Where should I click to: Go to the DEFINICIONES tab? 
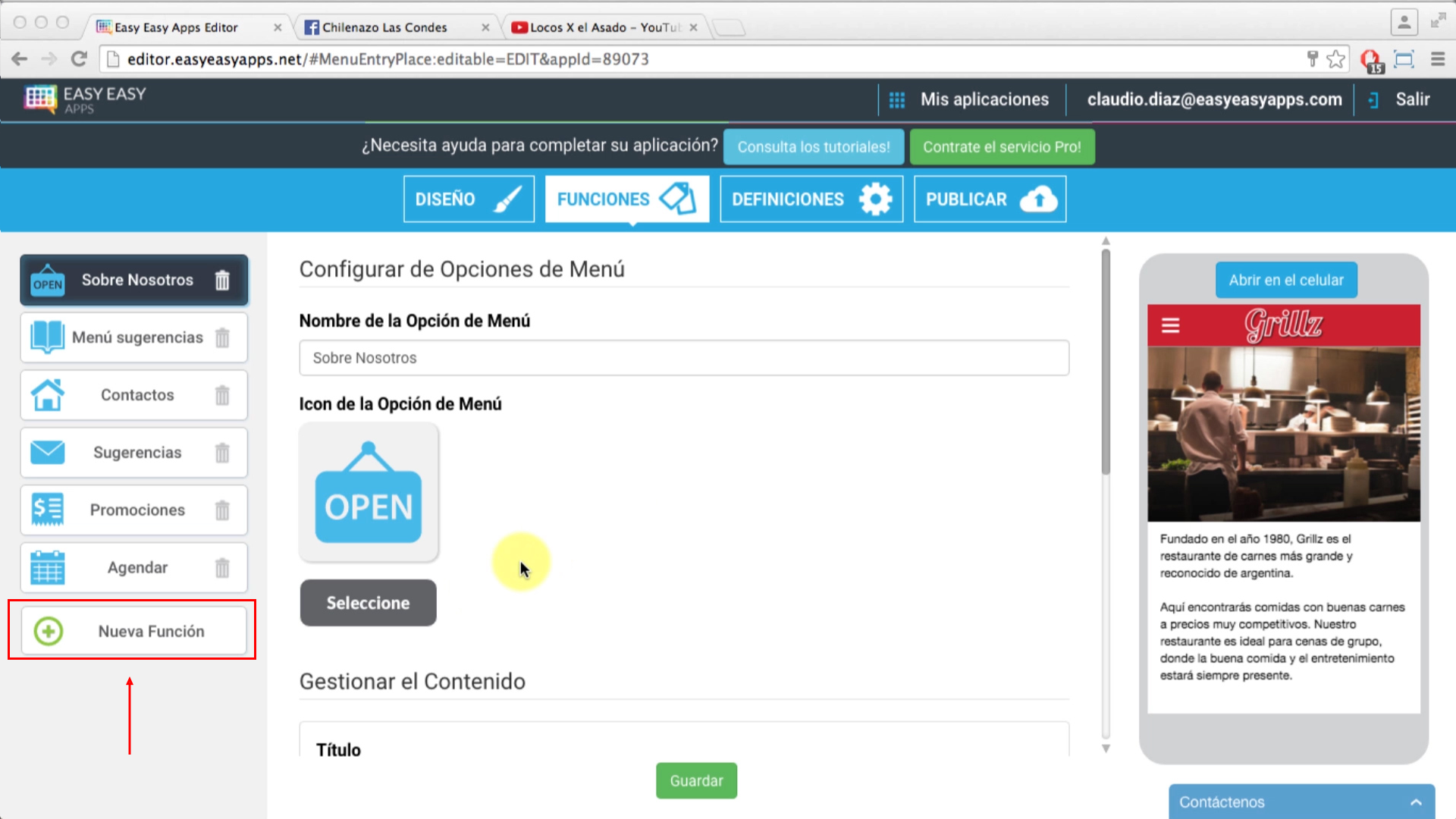(811, 199)
